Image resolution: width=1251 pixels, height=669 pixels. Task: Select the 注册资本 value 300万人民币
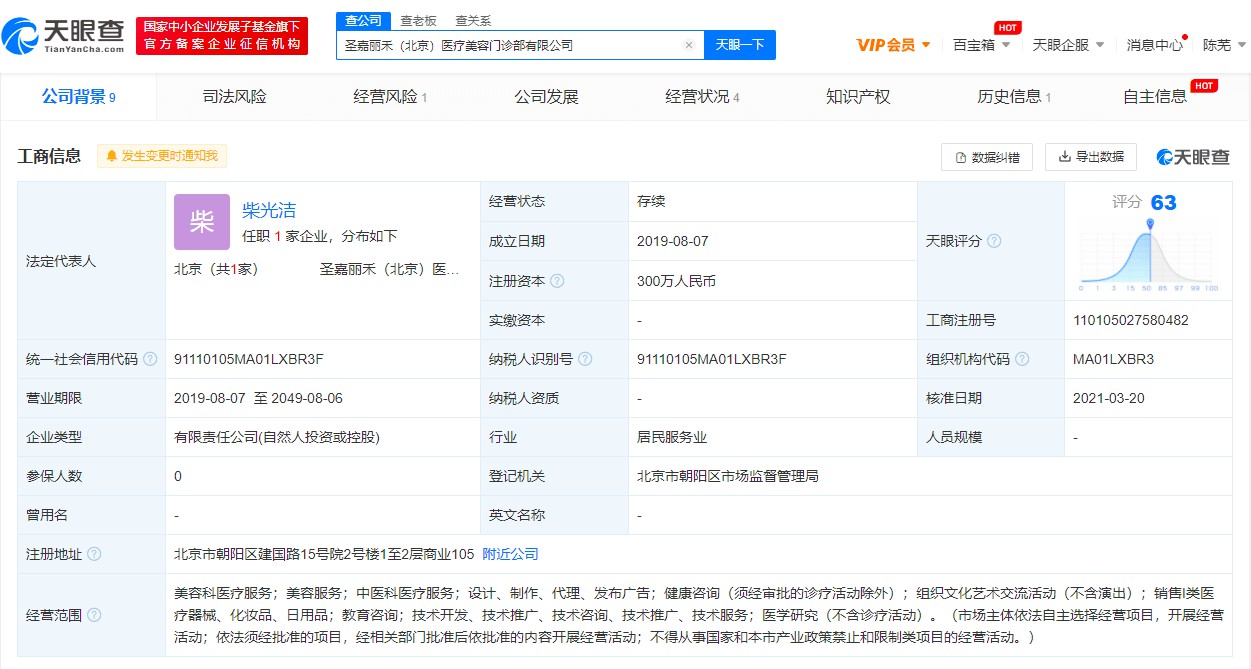click(677, 281)
